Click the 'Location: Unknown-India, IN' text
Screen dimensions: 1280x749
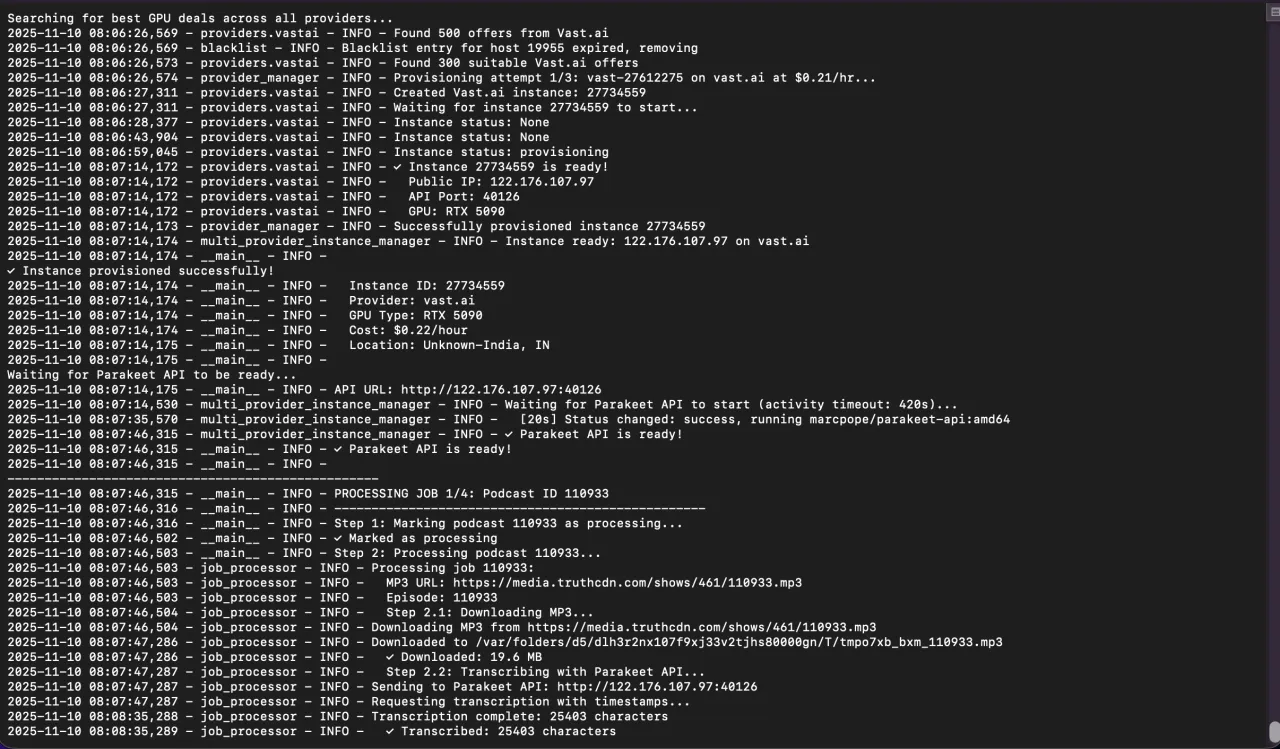pyautogui.click(x=448, y=345)
